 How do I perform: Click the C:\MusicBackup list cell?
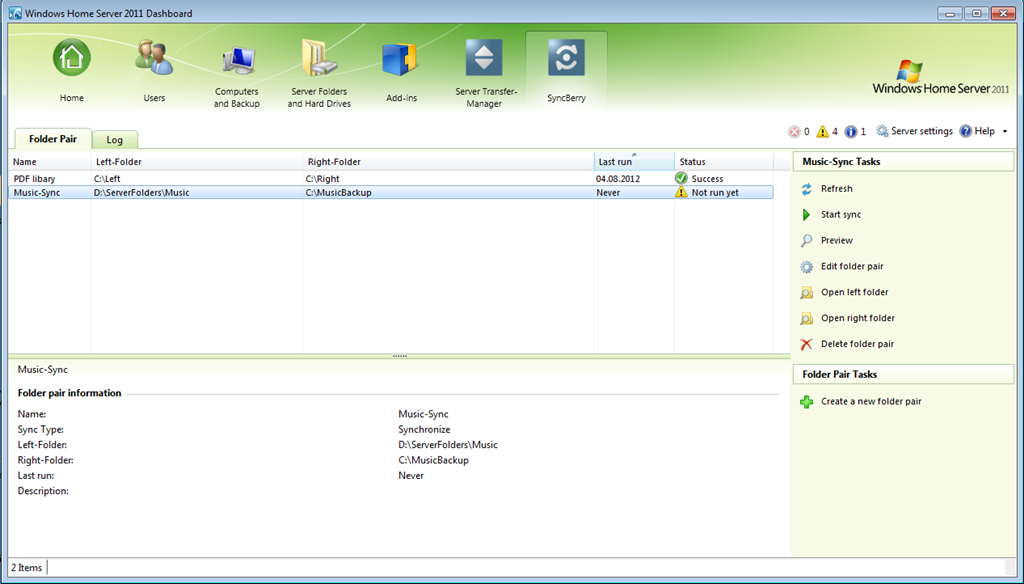pos(338,193)
